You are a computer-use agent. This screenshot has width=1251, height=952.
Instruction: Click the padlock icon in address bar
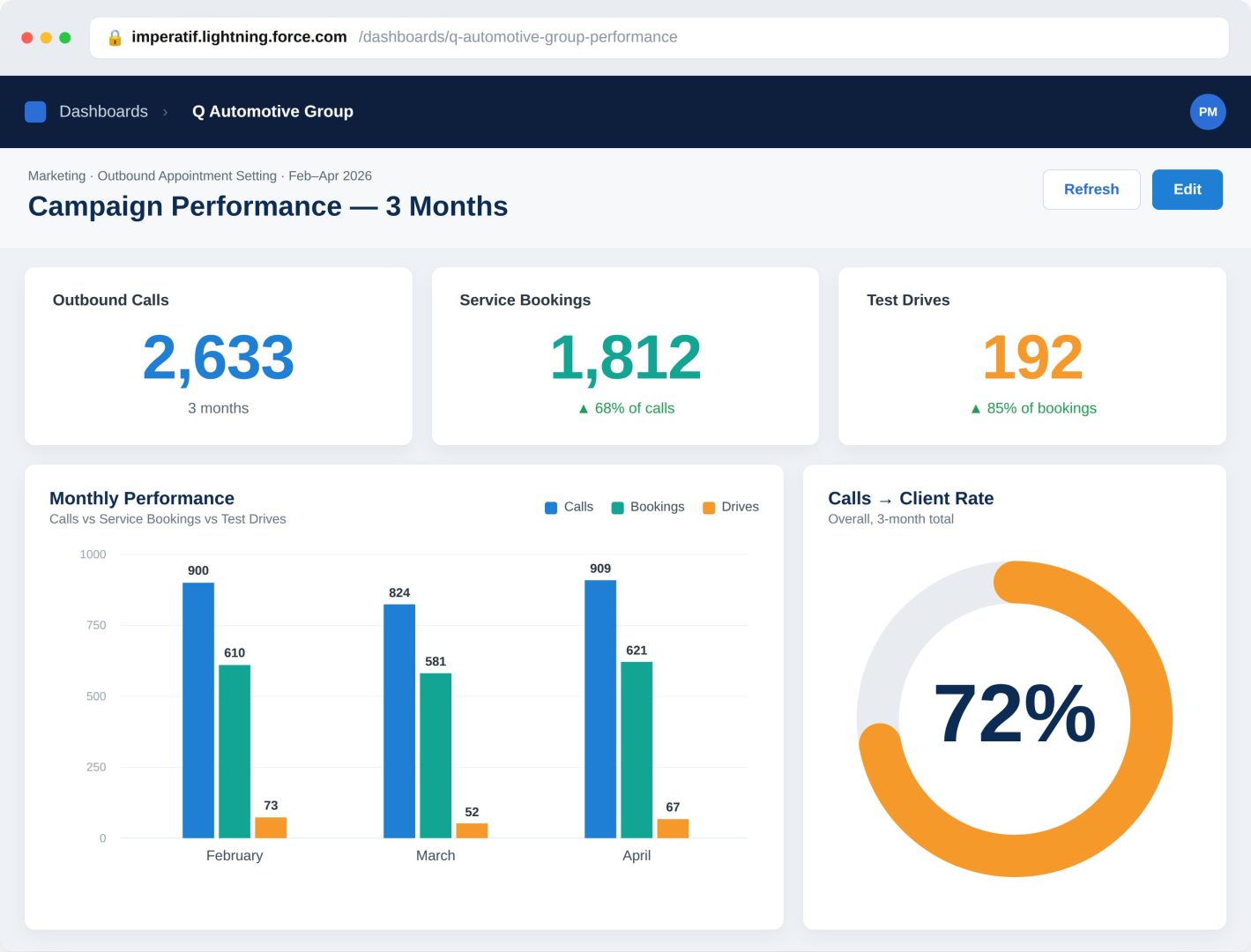pos(115,38)
